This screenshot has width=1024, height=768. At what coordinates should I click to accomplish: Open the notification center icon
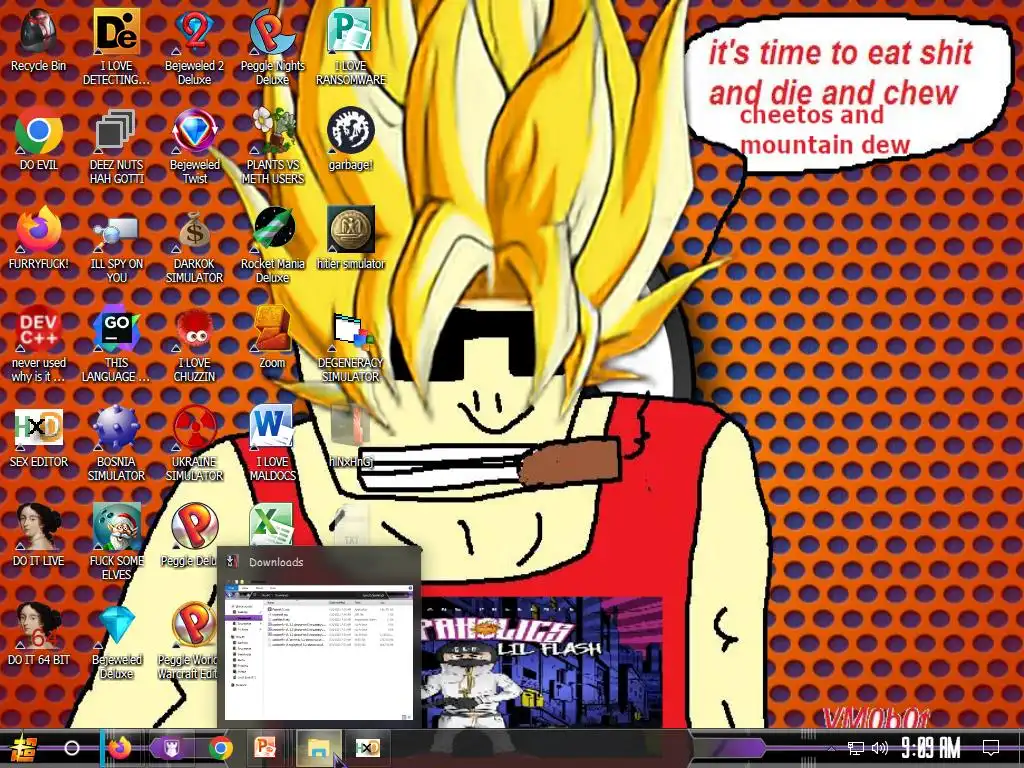coord(991,748)
